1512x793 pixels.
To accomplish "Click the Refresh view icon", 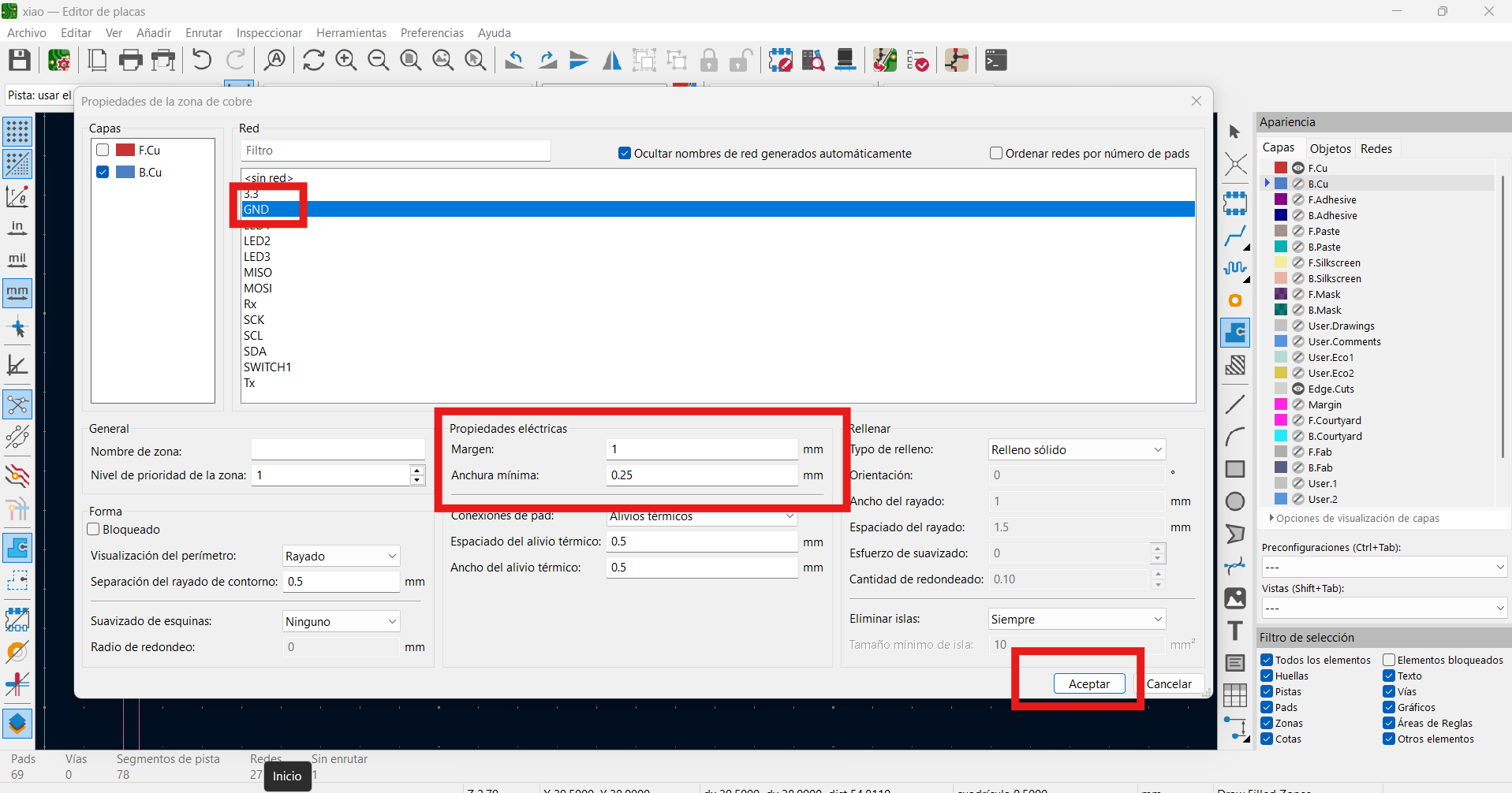I will coord(313,60).
